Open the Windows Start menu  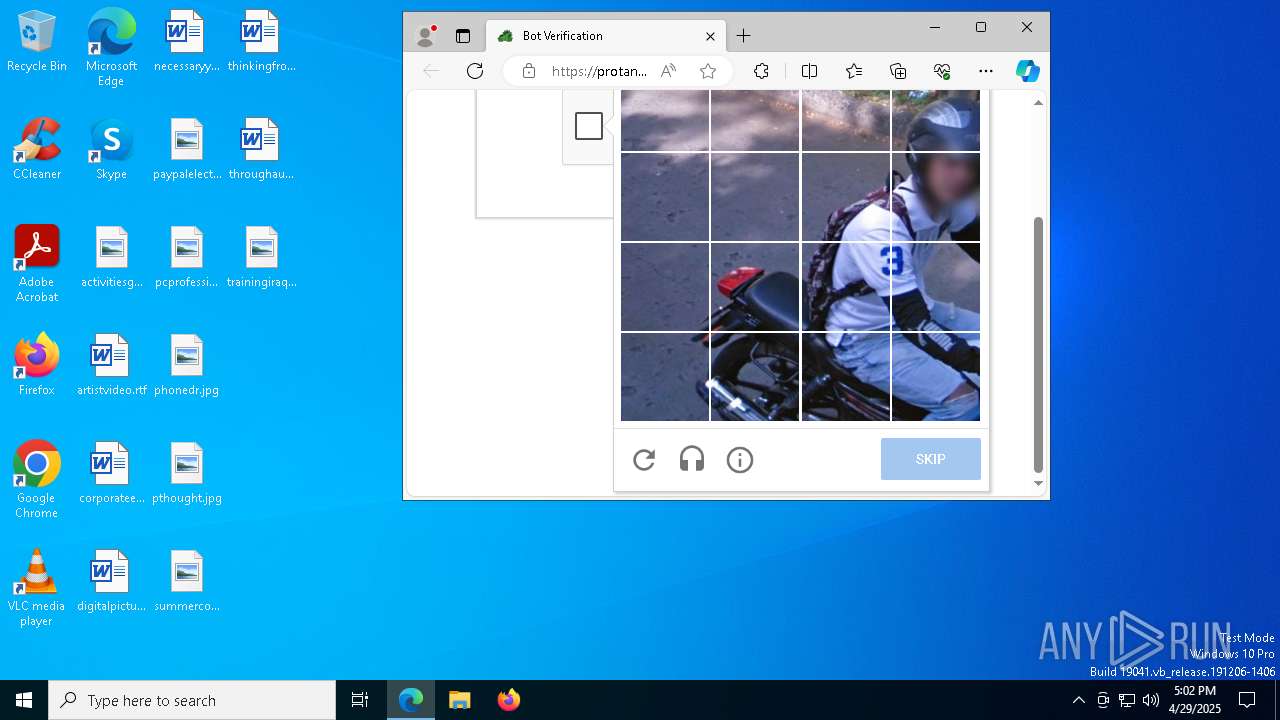coord(24,700)
